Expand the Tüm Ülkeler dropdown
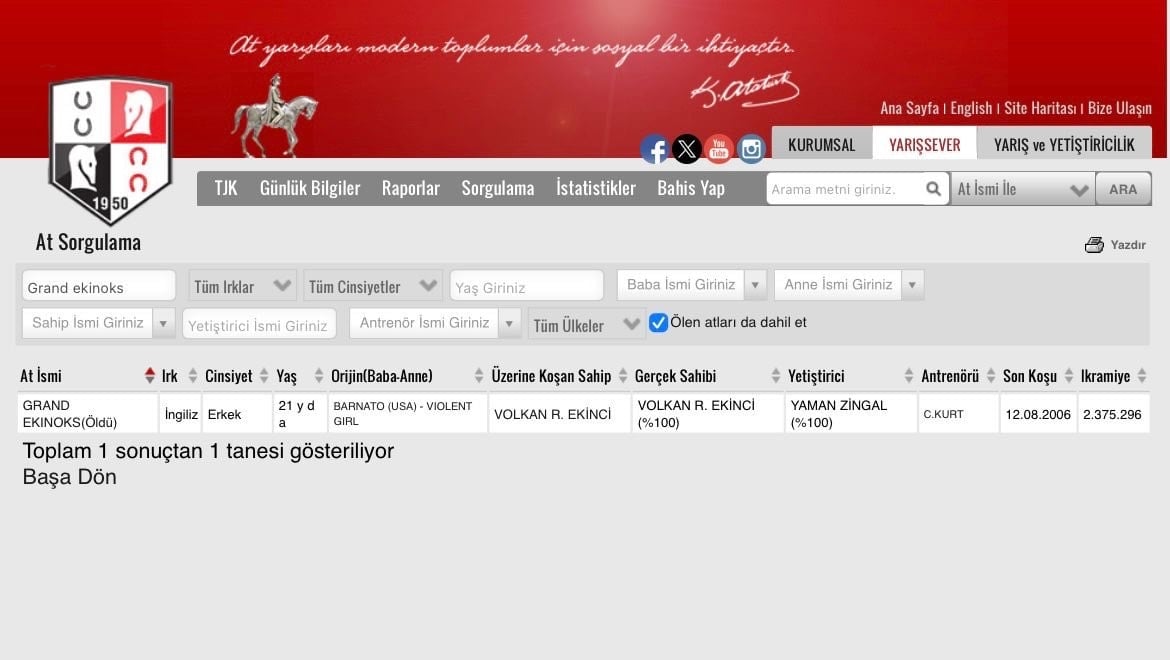The height and width of the screenshot is (660, 1170). pyautogui.click(x=587, y=325)
